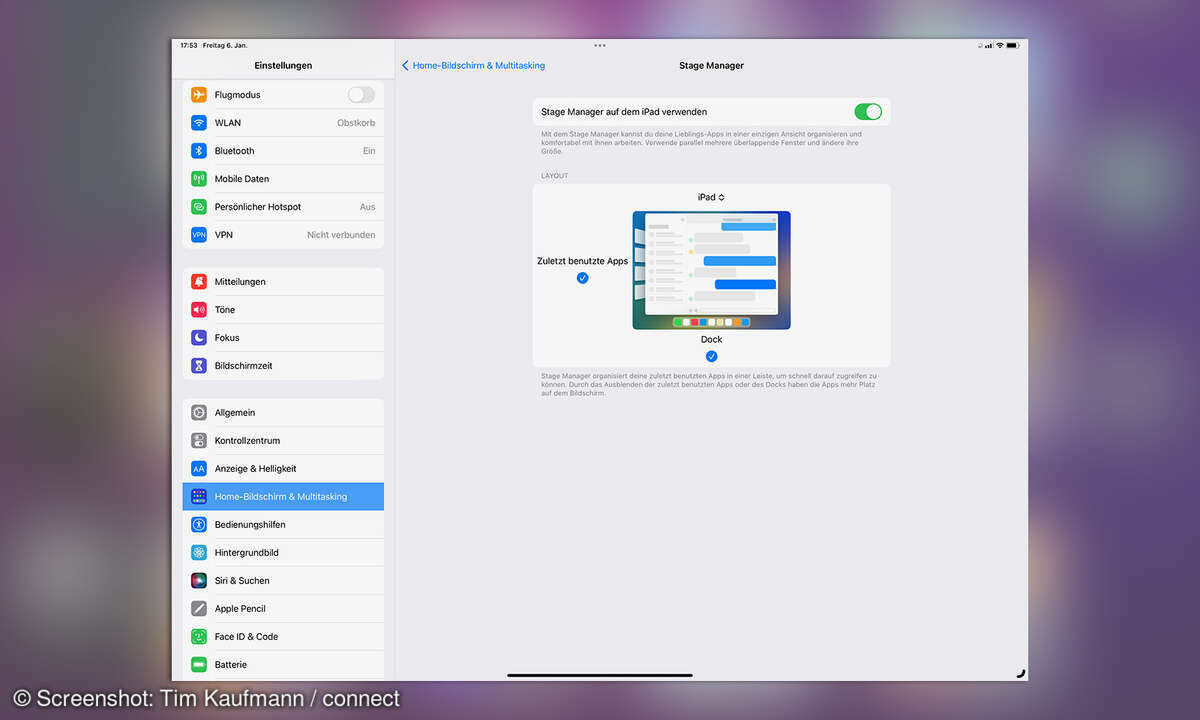Tap the Stage Manager layout preview image
The width and height of the screenshot is (1200, 720).
[x=712, y=270]
